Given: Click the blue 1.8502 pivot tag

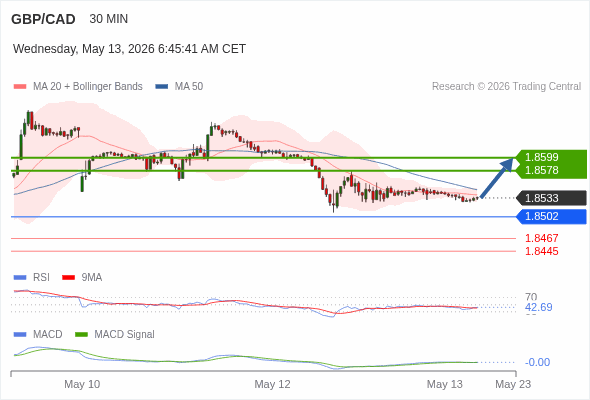Looking at the screenshot, I should (x=552, y=216).
